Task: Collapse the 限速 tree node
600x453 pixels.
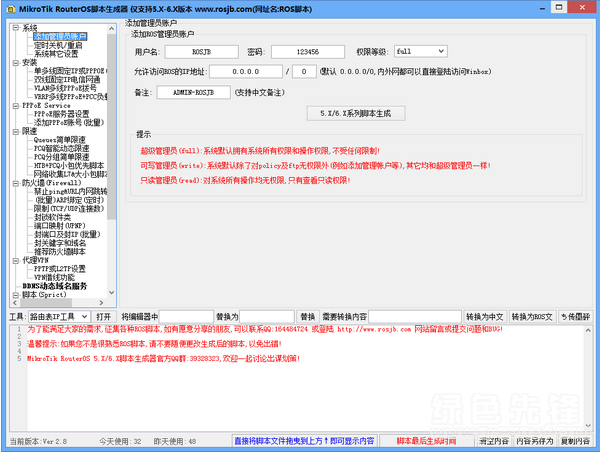Action: point(16,132)
